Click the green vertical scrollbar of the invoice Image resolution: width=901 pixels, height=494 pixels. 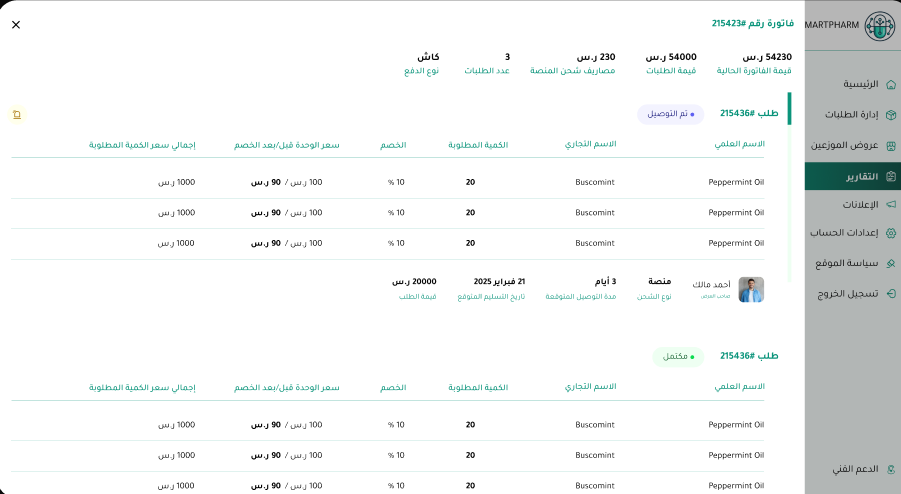pyautogui.click(x=789, y=109)
